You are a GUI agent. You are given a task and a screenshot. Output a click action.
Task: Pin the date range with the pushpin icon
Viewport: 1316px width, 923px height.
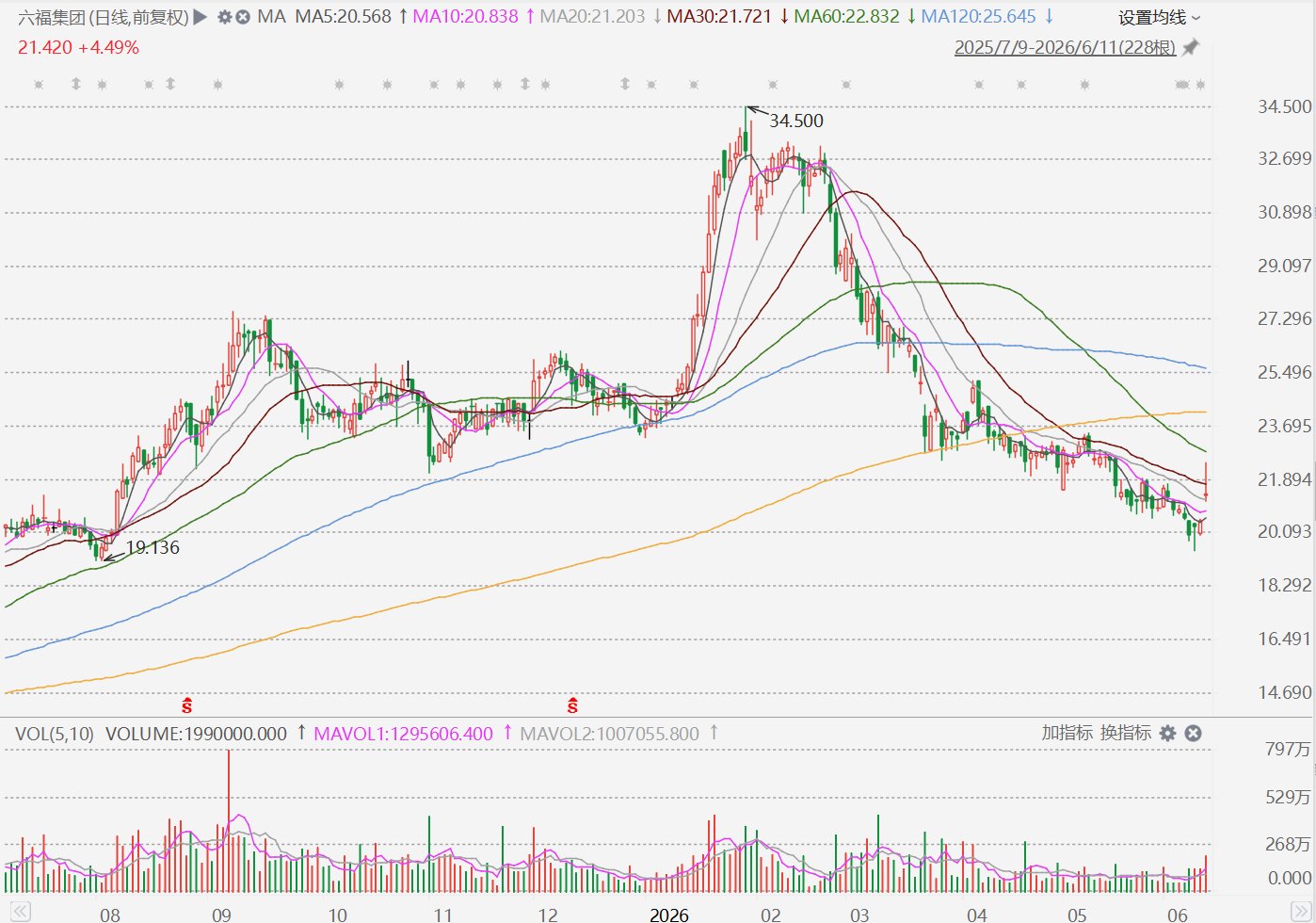(1191, 47)
